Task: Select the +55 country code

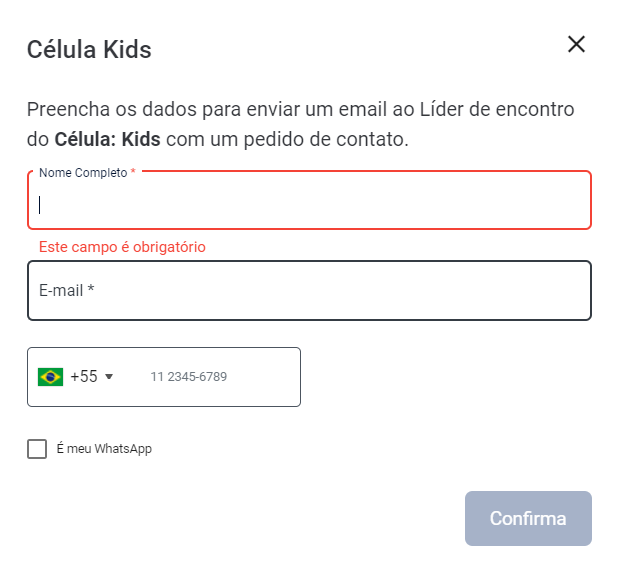Action: 84,377
